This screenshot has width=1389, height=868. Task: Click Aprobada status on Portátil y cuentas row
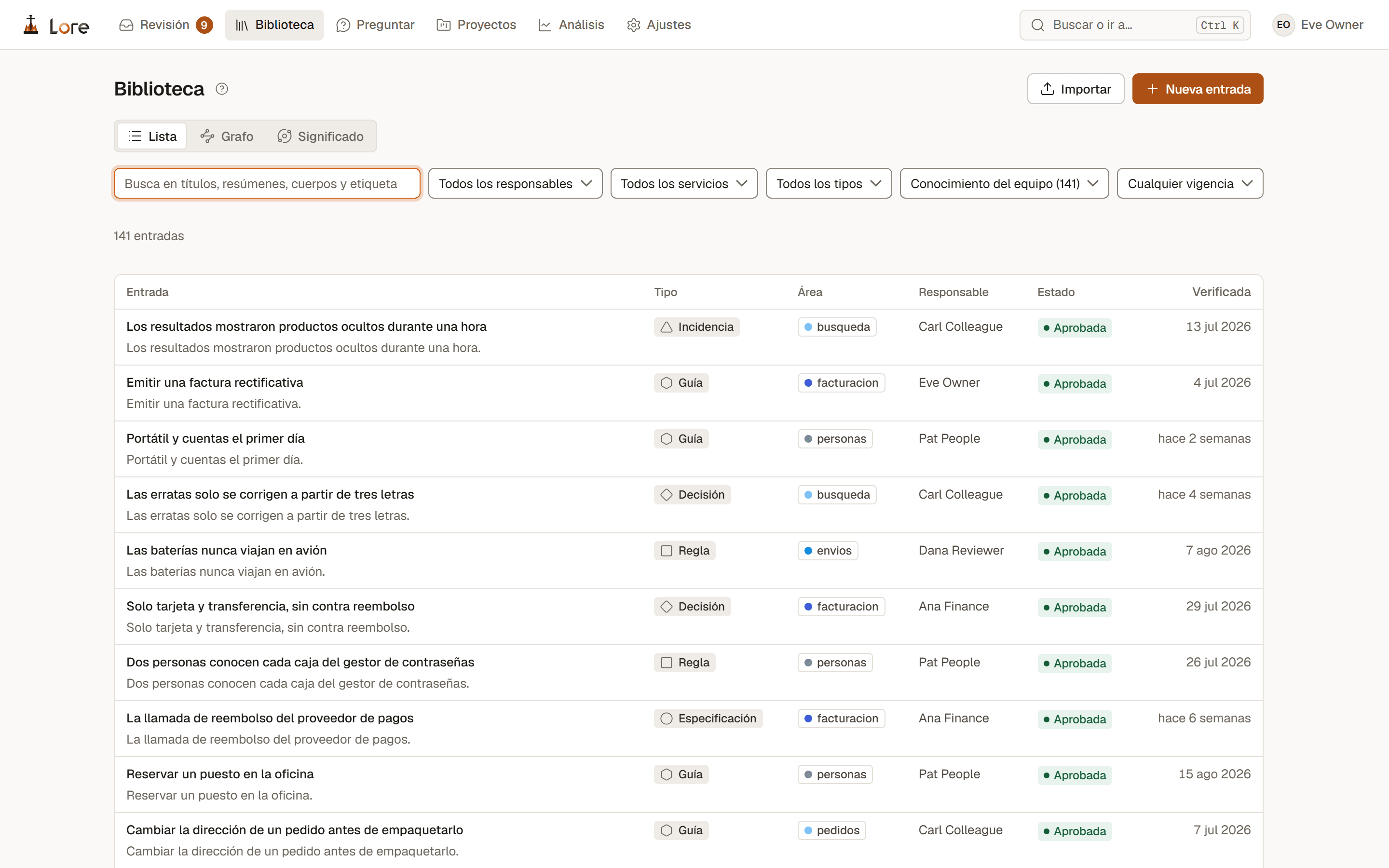[x=1074, y=440]
